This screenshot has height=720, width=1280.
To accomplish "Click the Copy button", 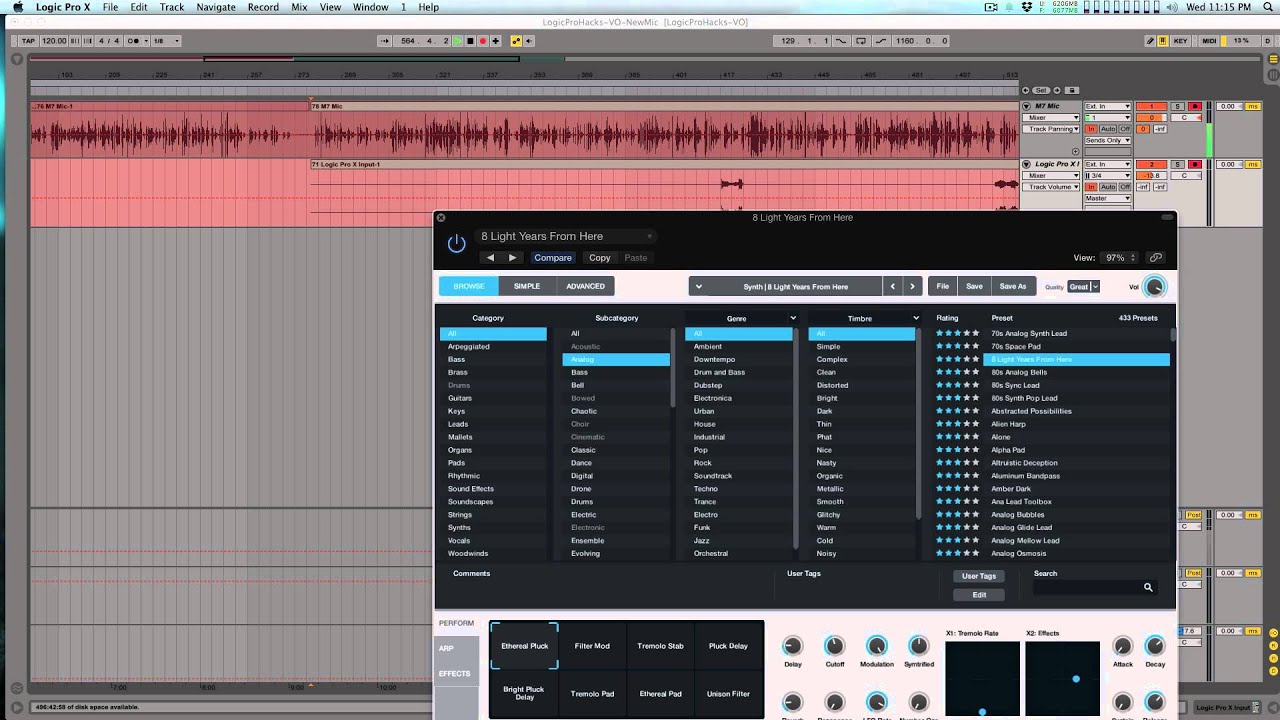I will point(600,258).
